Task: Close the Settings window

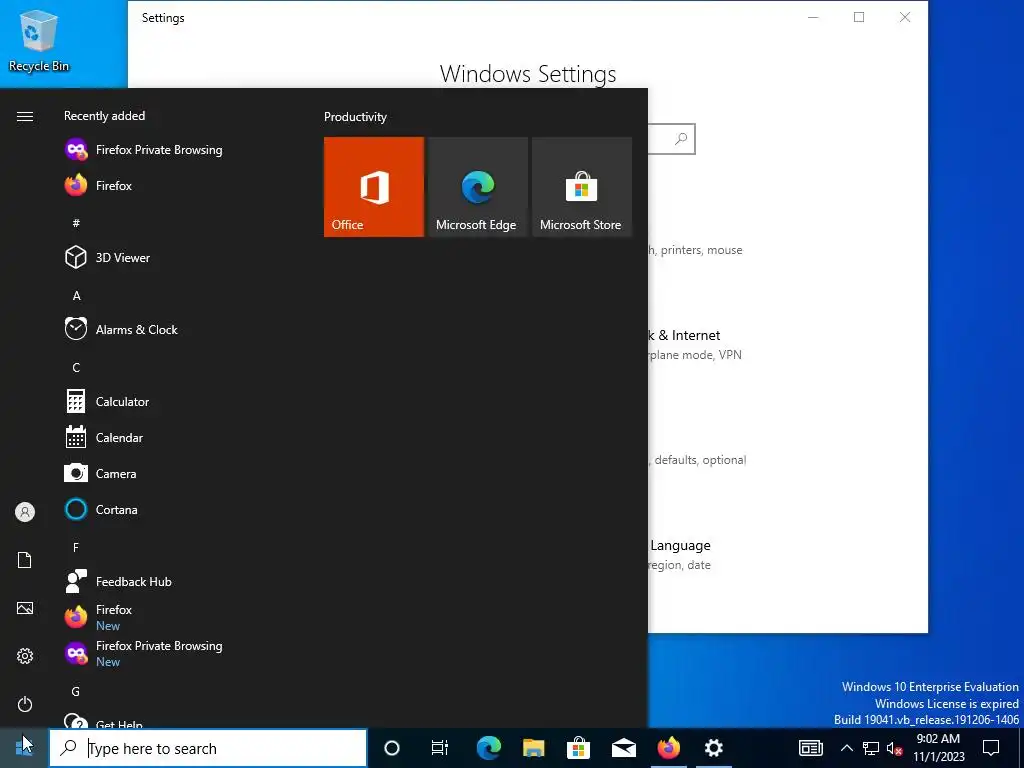Action: click(x=904, y=17)
